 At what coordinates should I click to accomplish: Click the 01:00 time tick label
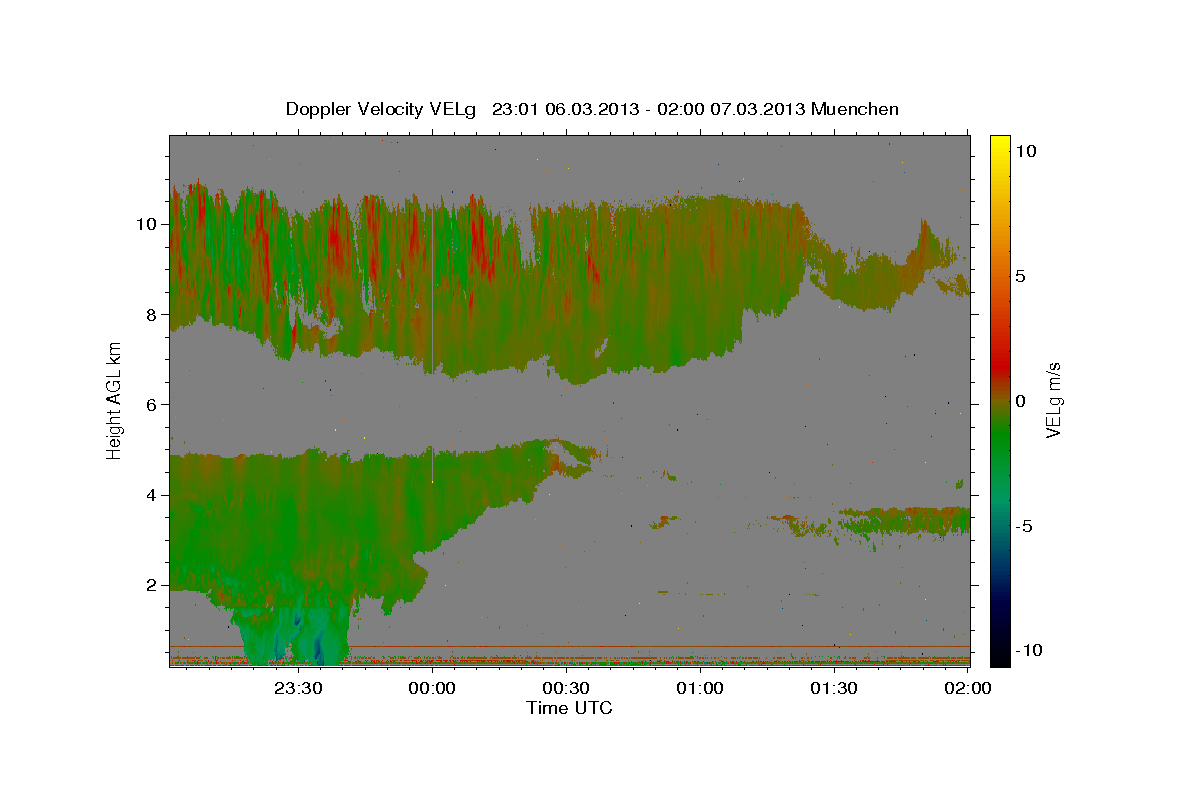point(700,688)
